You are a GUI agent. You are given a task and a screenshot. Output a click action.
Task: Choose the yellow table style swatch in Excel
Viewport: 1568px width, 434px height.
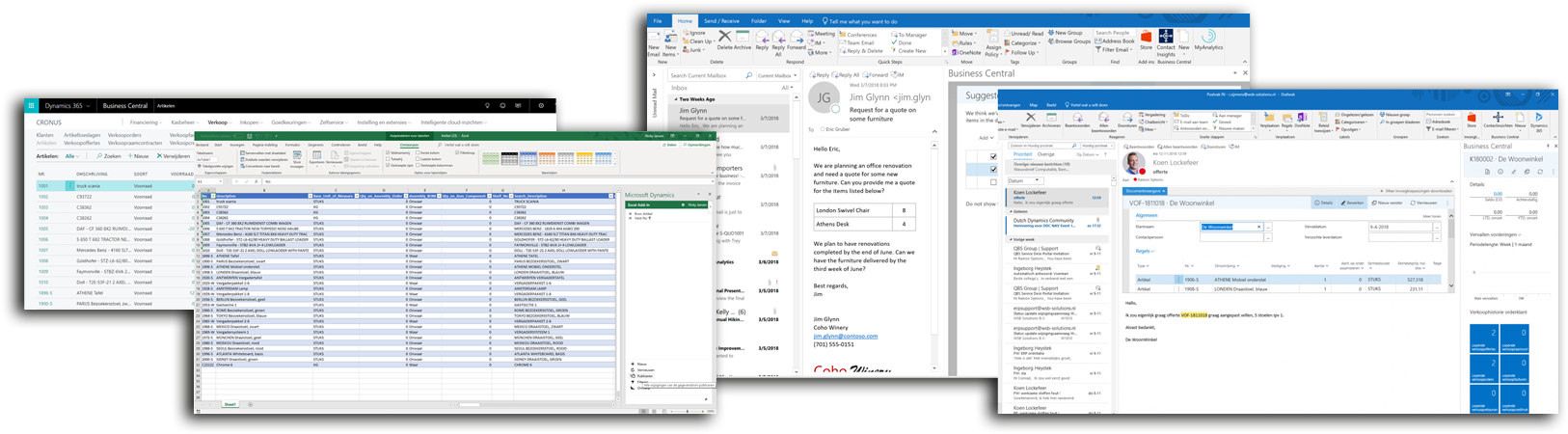tap(584, 159)
